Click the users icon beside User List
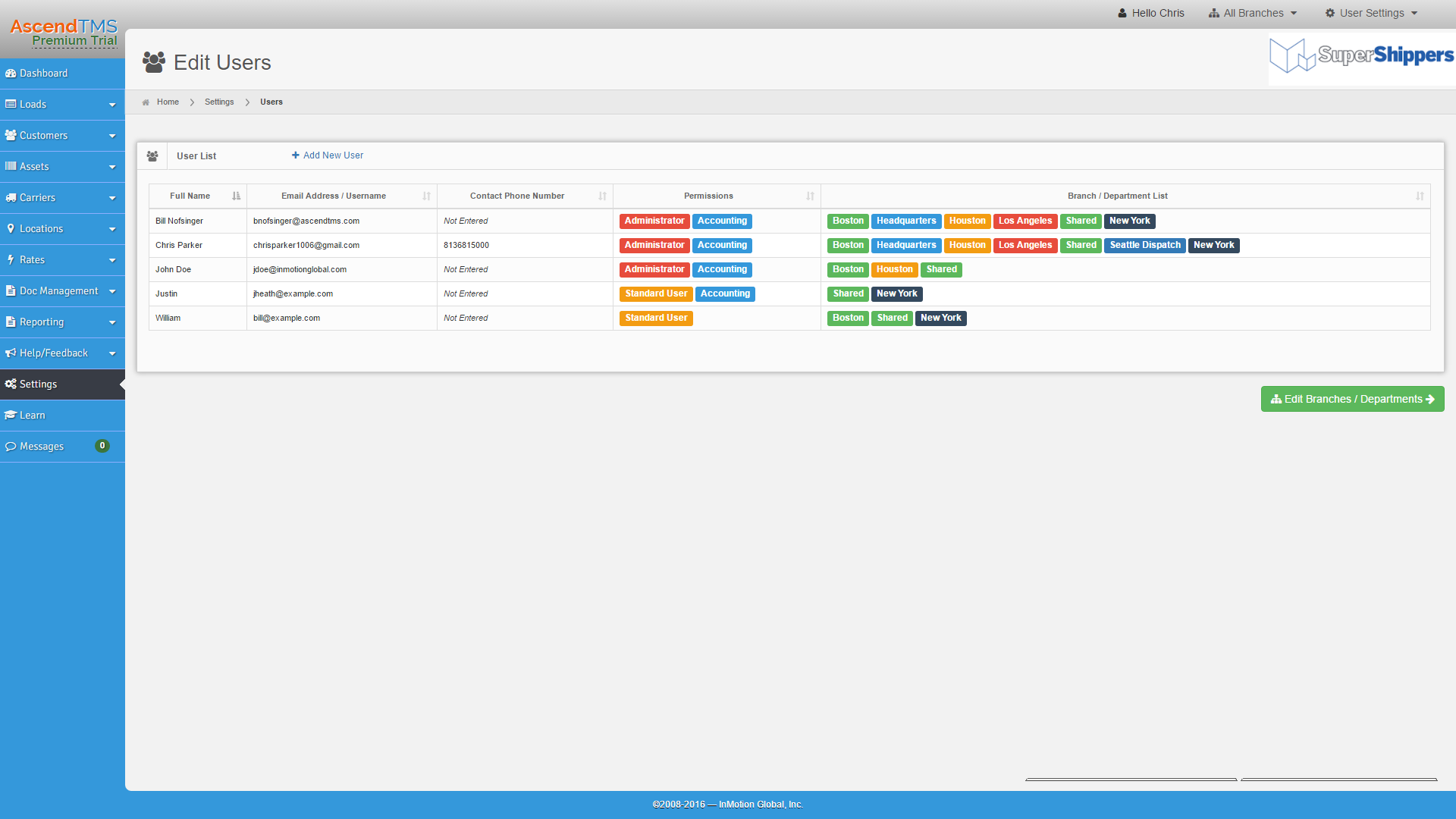 click(152, 156)
